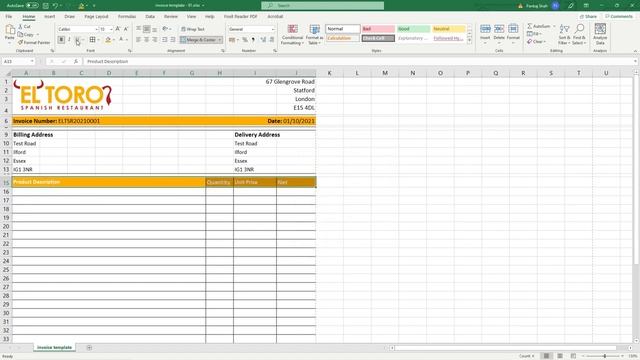Viewport: 640px width, 360px height.
Task: Click the AutoSum sigma button
Action: (x=539, y=26)
